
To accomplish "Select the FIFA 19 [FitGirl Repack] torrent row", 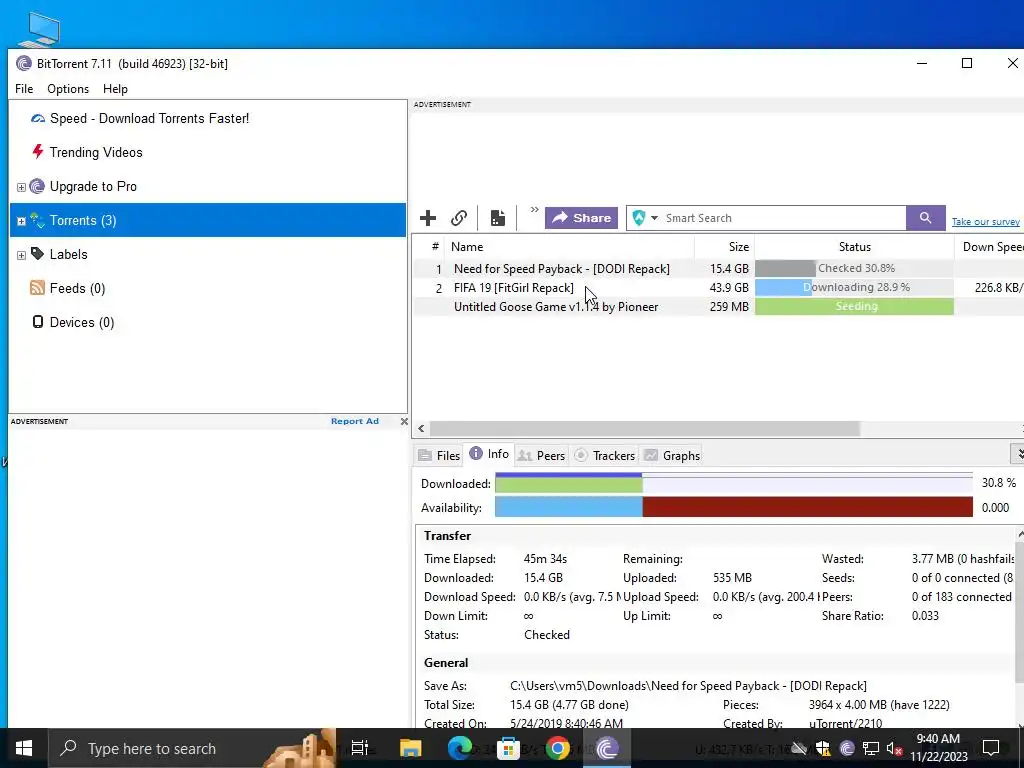I will point(718,288).
